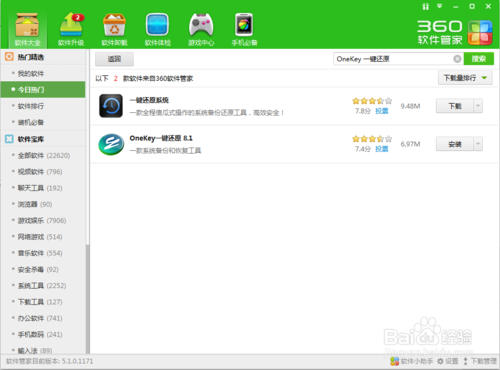The image size is (500, 370).
Task: Open 下载管理 download manager in status bar
Action: [x=480, y=361]
